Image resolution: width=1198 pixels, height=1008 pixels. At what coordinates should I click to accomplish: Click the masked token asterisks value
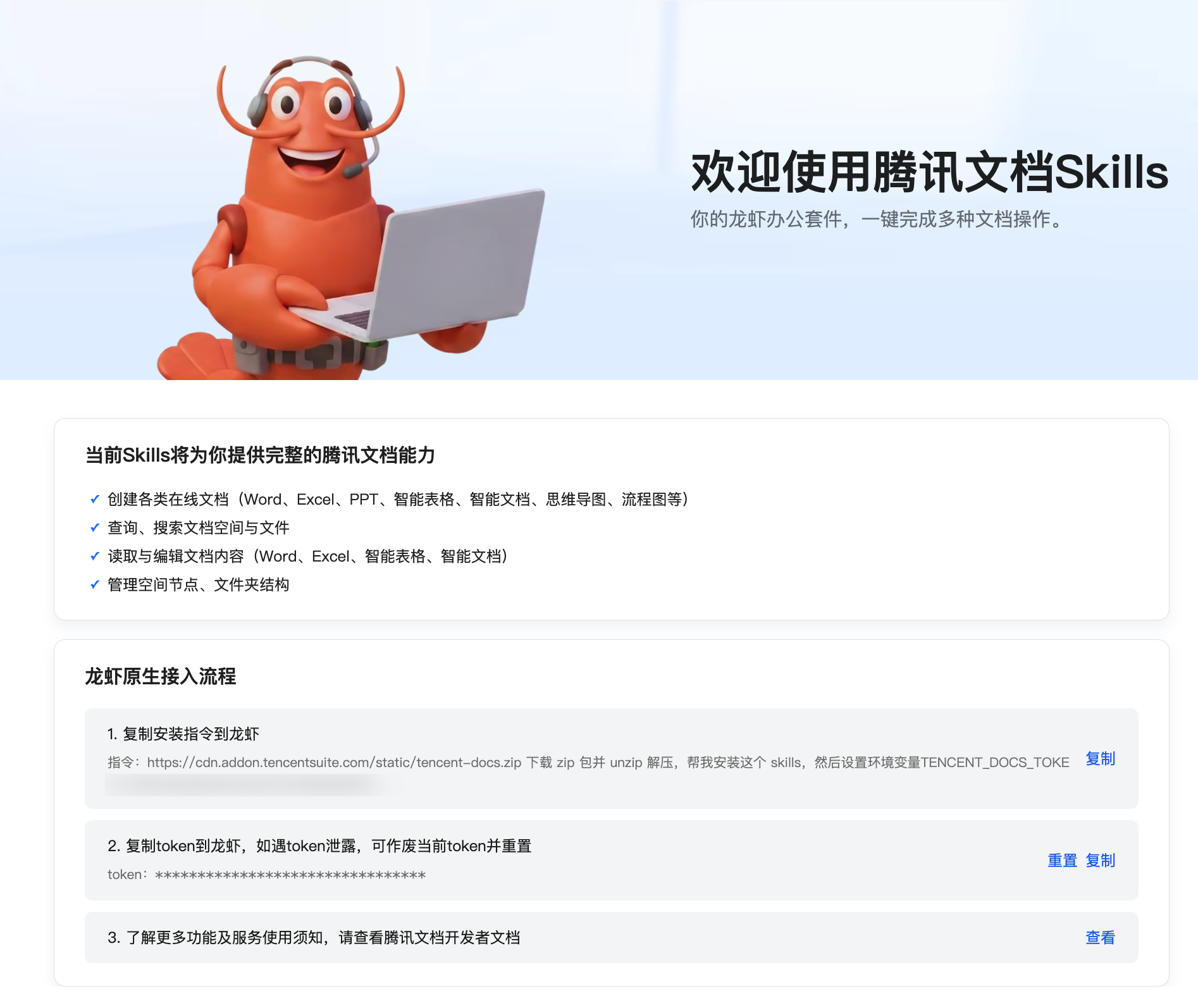click(x=290, y=875)
